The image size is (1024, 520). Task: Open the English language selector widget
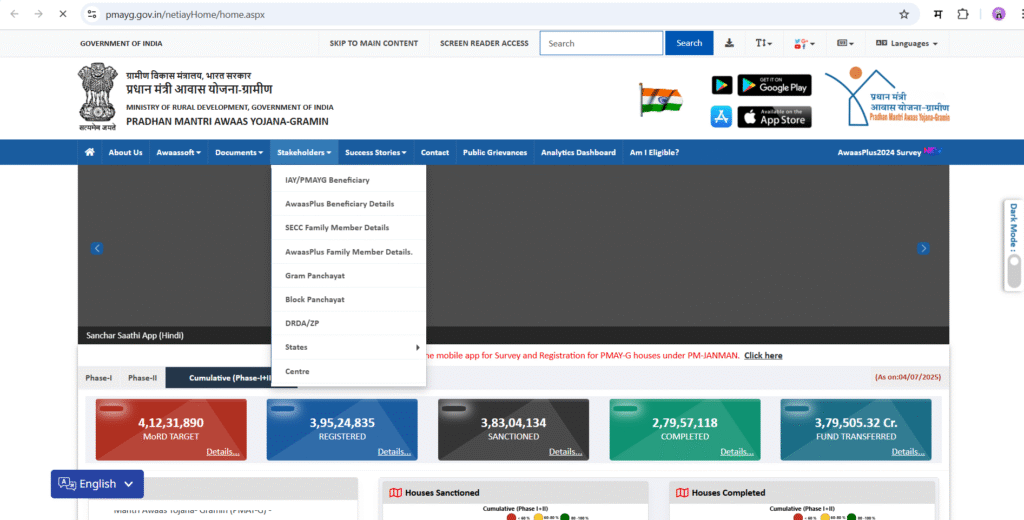pyautogui.click(x=97, y=484)
